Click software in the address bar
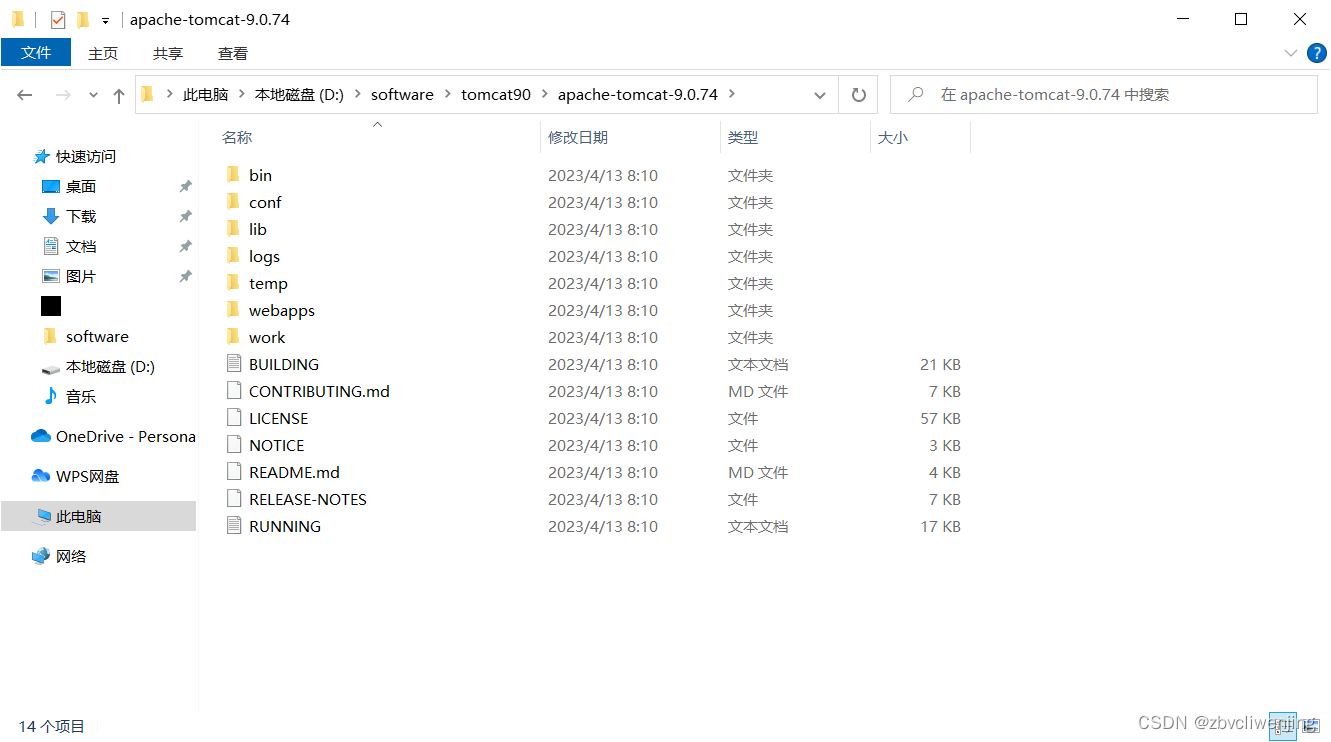The image size is (1331, 742). pos(402,94)
